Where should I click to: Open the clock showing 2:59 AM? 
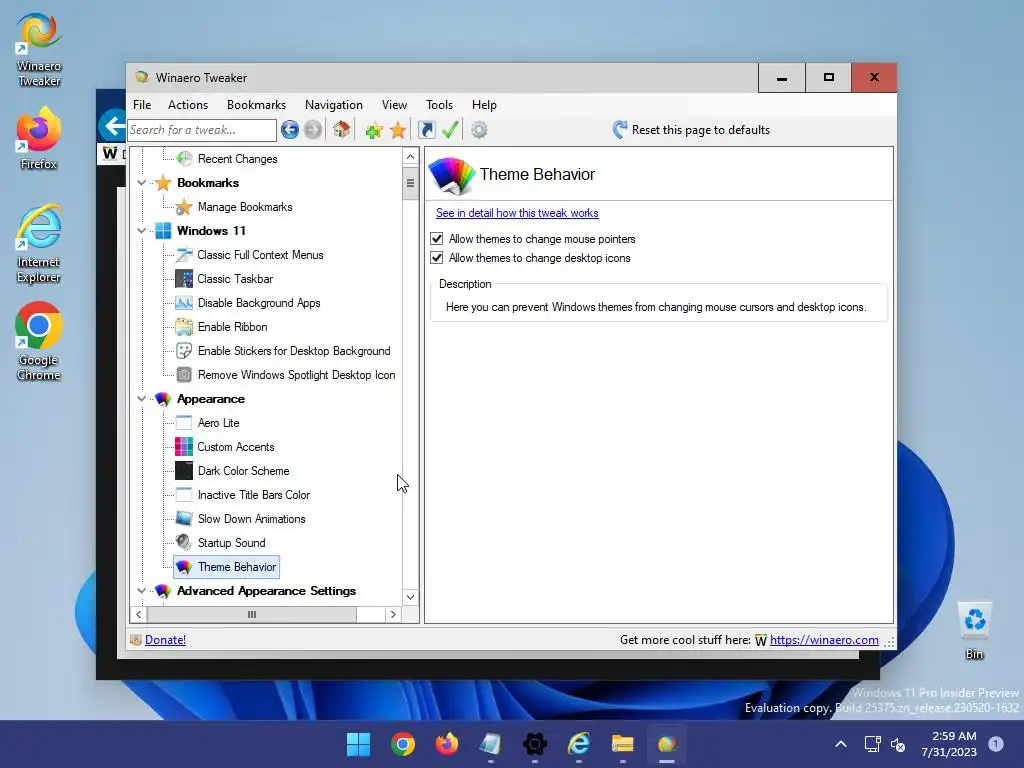click(949, 744)
